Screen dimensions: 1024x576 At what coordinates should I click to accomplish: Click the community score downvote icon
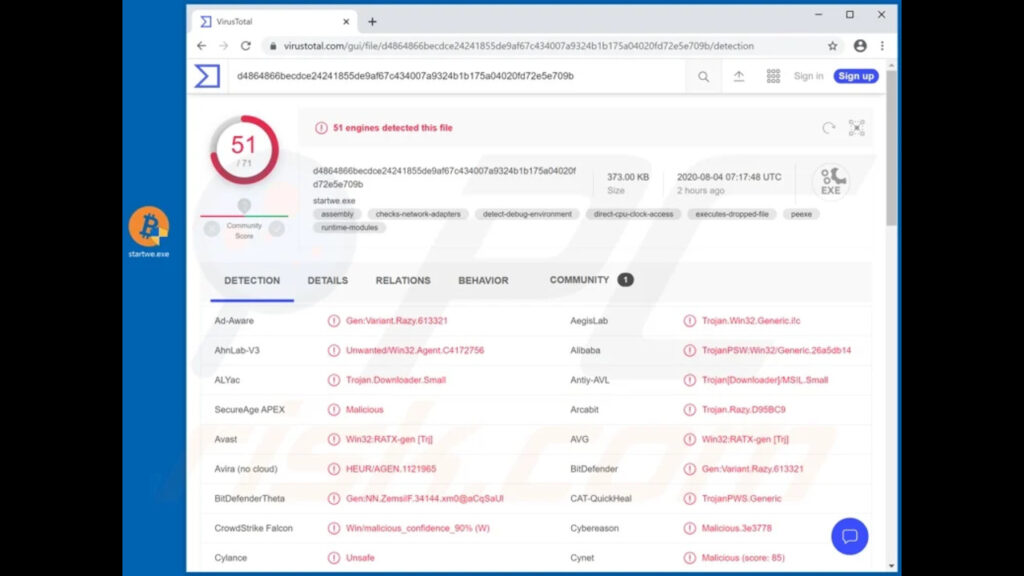(x=212, y=229)
